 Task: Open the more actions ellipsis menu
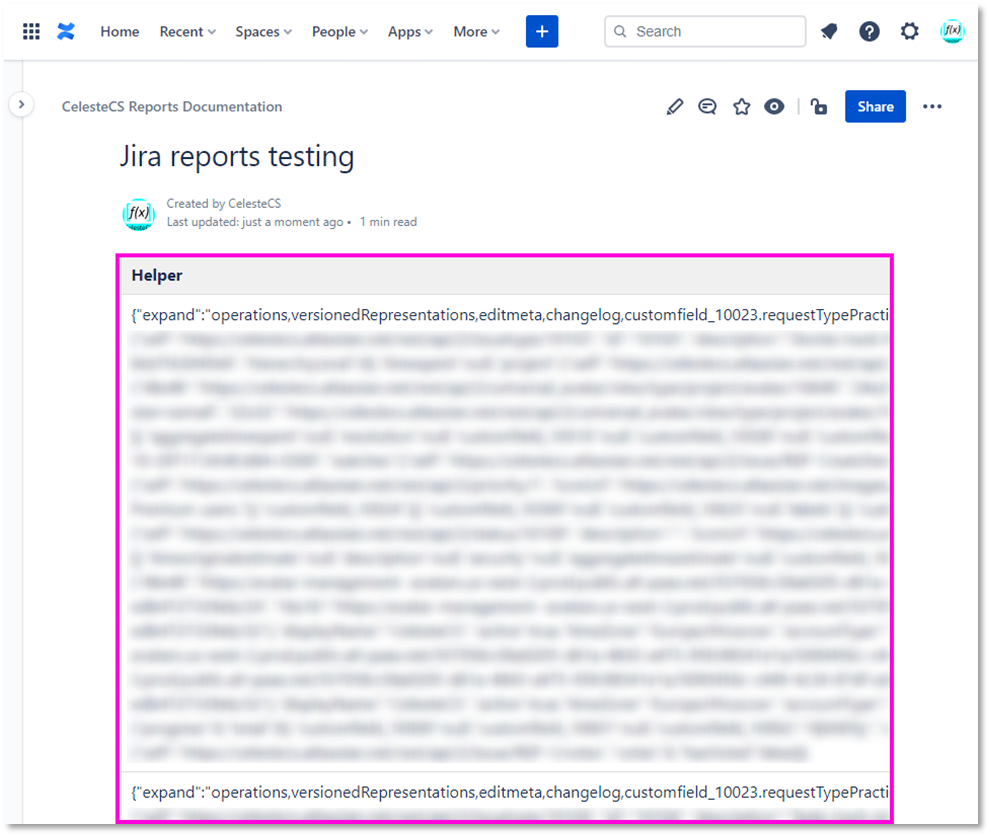(932, 107)
